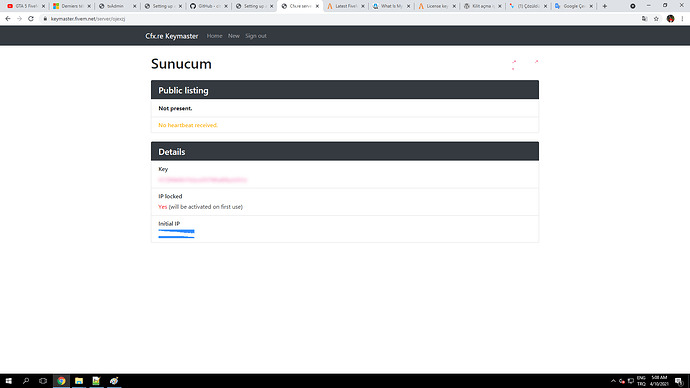Viewport: 690px width, 388px height.
Task: Open the notification center icon
Action: 679,381
